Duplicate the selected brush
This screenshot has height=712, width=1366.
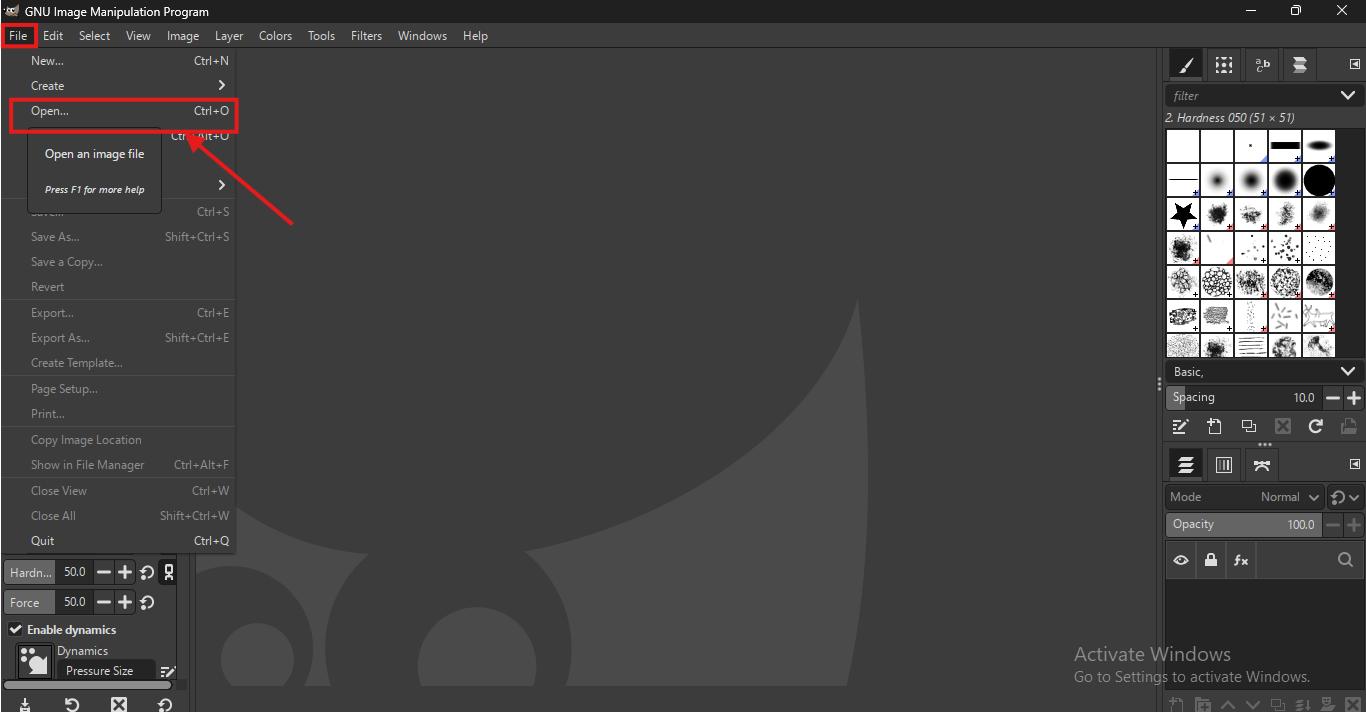pyautogui.click(x=1248, y=426)
